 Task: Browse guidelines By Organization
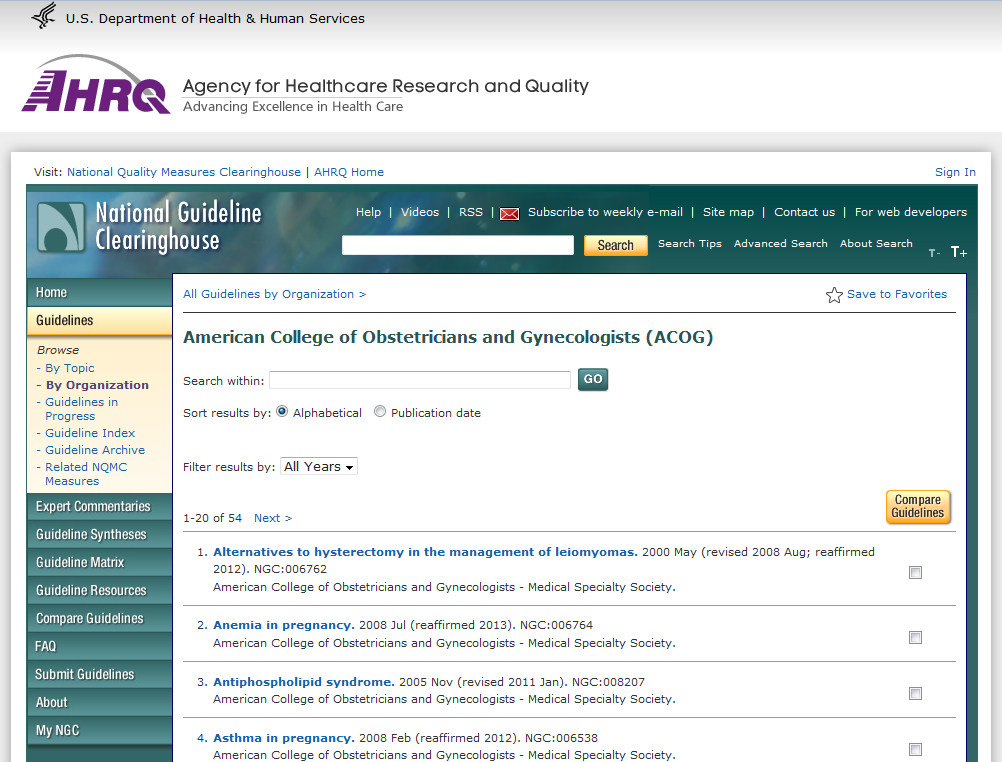97,385
